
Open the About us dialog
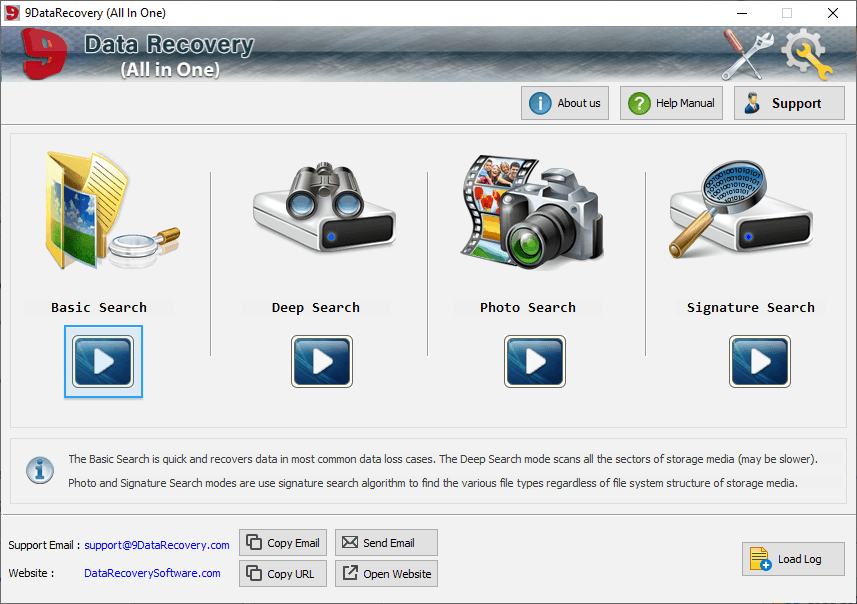(565, 103)
